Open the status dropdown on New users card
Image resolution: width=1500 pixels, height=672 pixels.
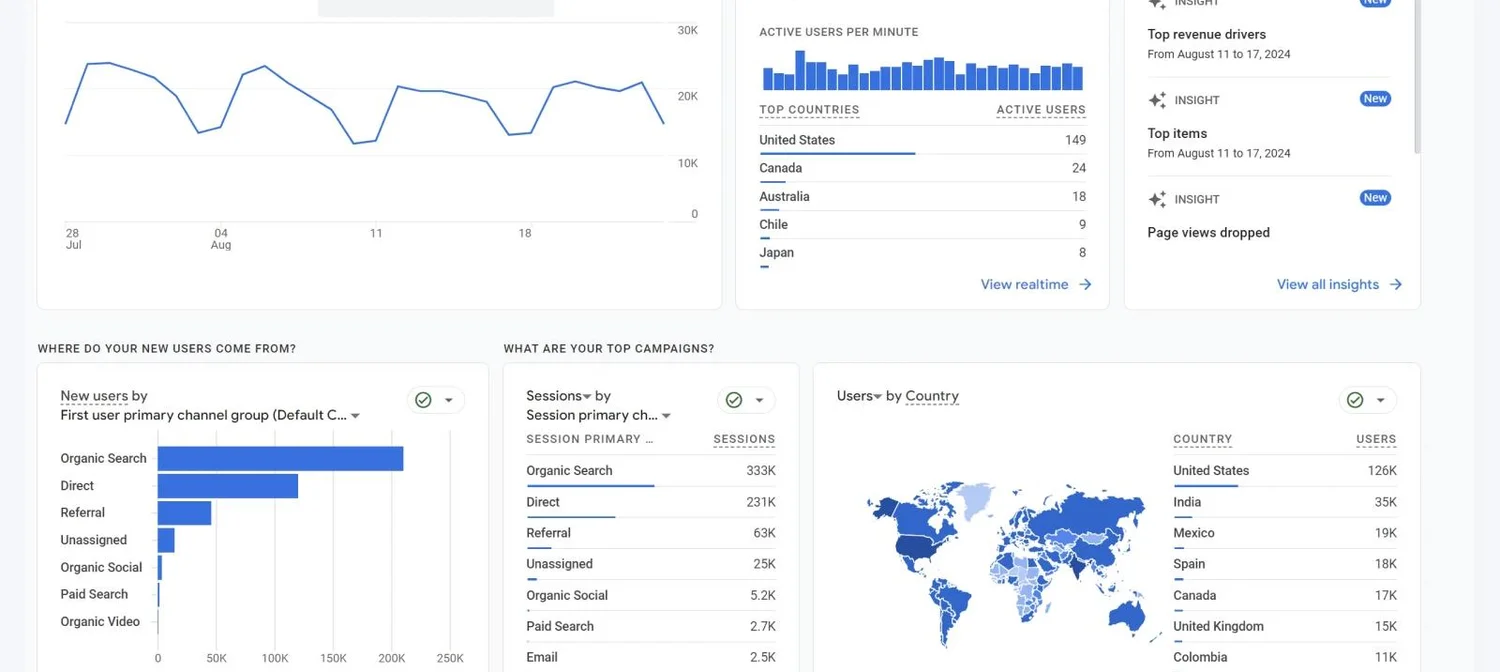click(x=449, y=400)
